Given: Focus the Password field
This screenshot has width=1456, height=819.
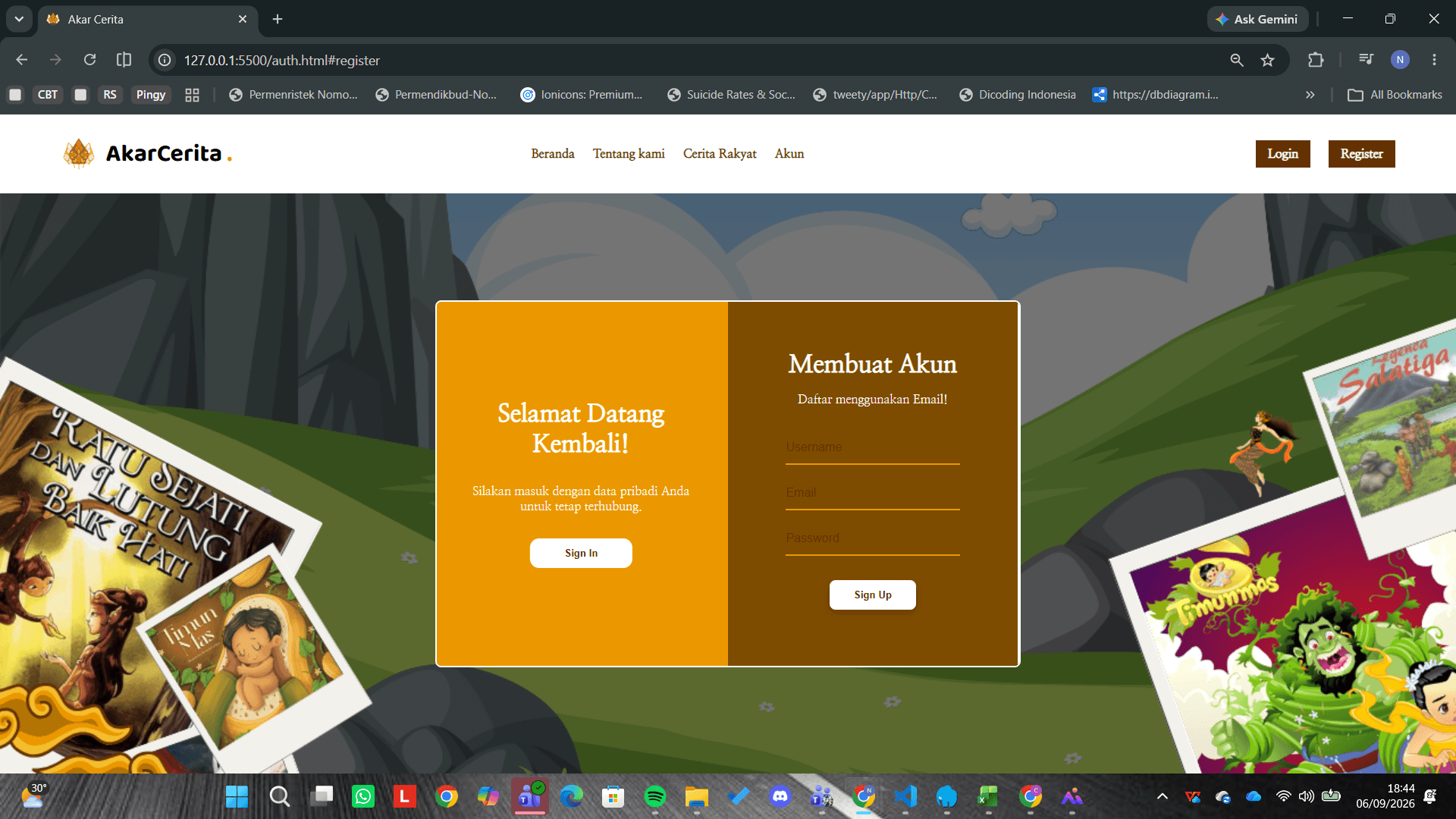Looking at the screenshot, I should click(873, 538).
